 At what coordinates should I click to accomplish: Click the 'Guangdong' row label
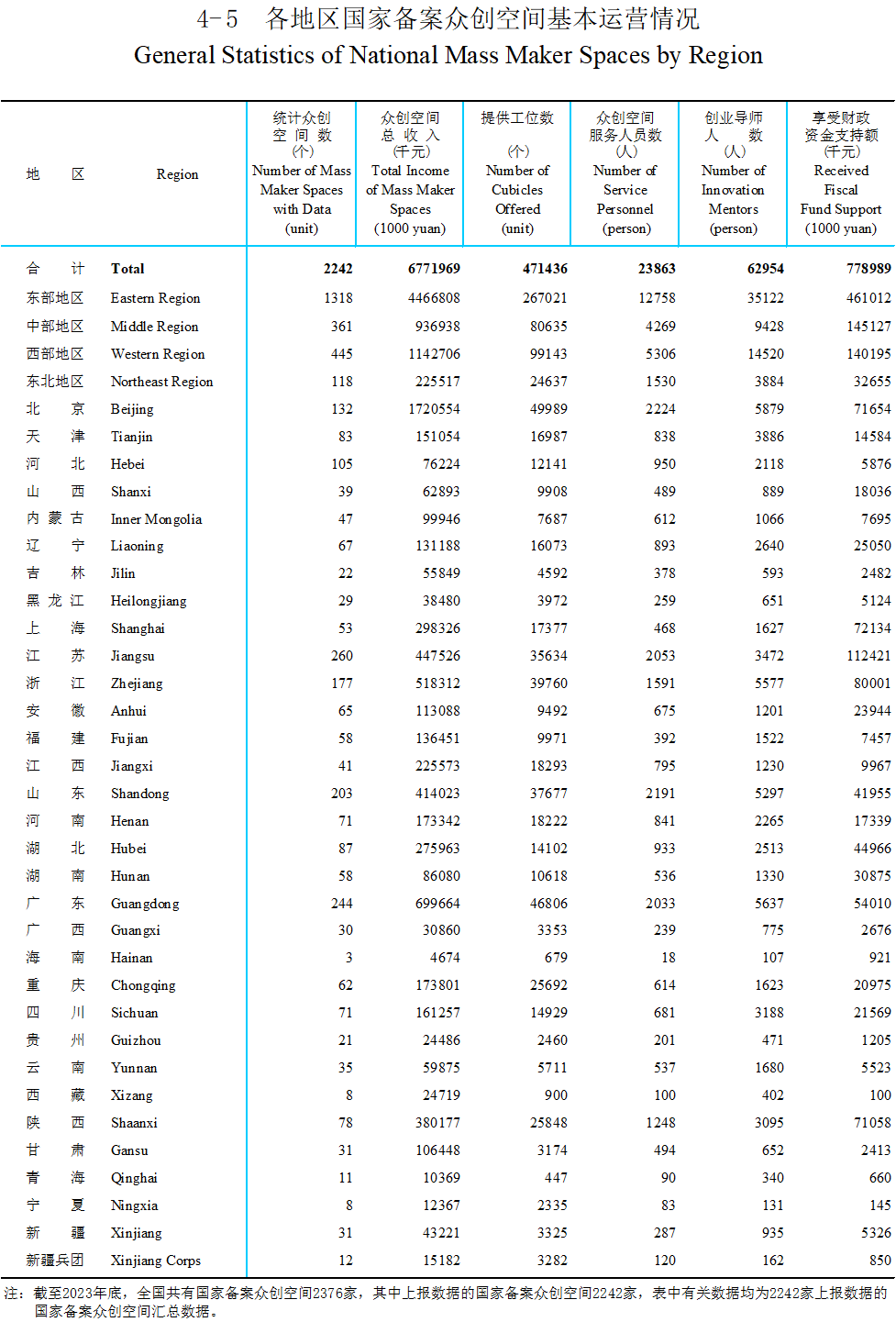[145, 904]
